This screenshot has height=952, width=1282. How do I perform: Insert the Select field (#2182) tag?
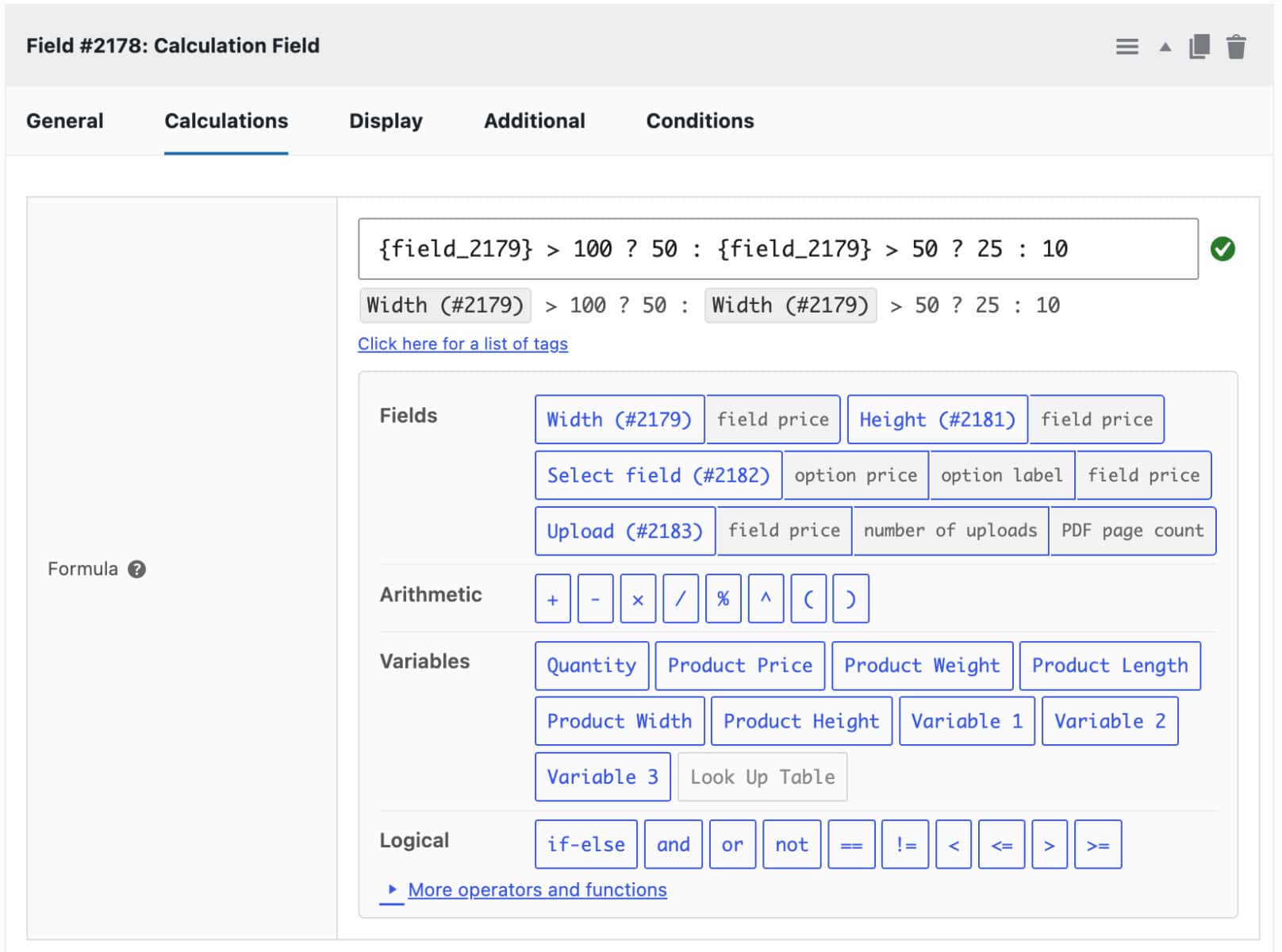[658, 475]
